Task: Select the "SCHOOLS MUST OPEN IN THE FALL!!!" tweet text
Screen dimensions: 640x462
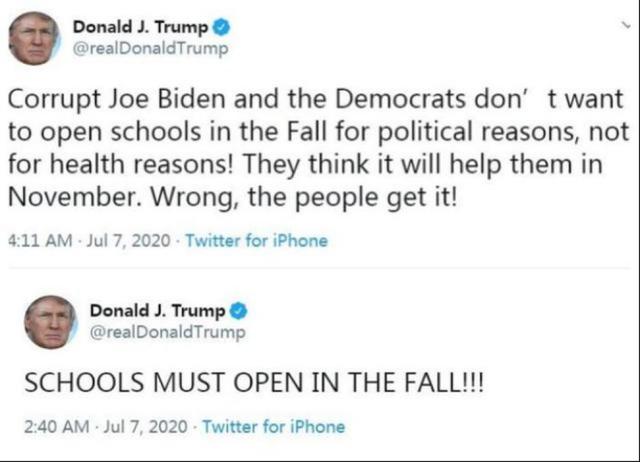Action: (255, 382)
